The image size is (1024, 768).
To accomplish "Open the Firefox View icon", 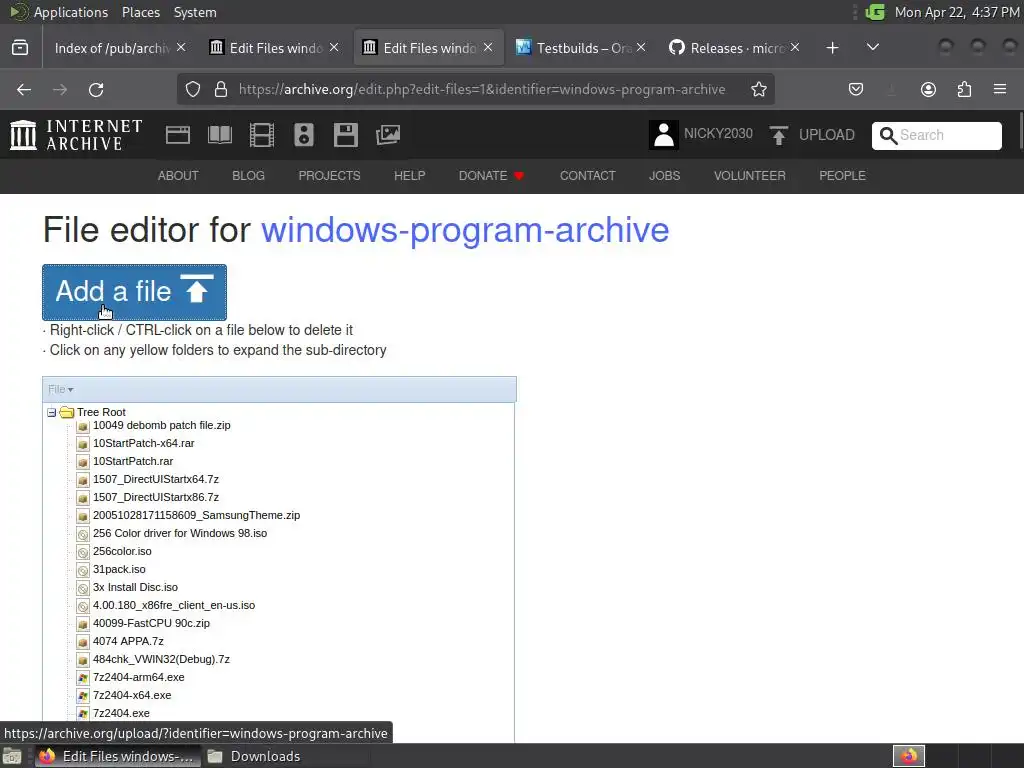I will coord(20,48).
